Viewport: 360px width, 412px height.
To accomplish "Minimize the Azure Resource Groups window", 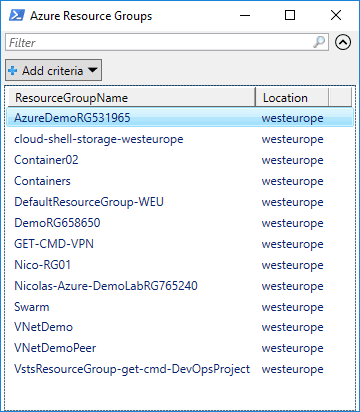I will point(245,15).
